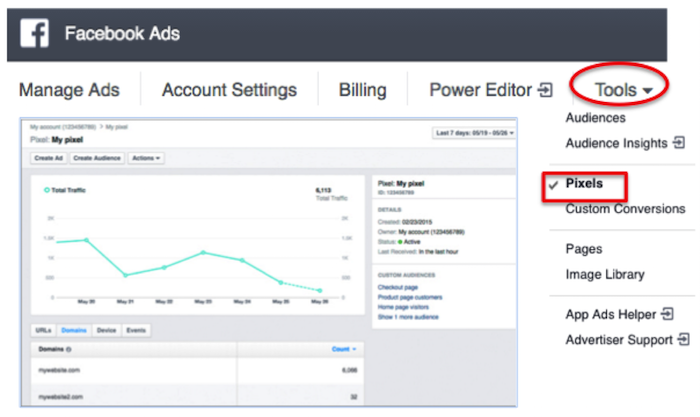Expand the Tools dropdown menu

coord(624,90)
